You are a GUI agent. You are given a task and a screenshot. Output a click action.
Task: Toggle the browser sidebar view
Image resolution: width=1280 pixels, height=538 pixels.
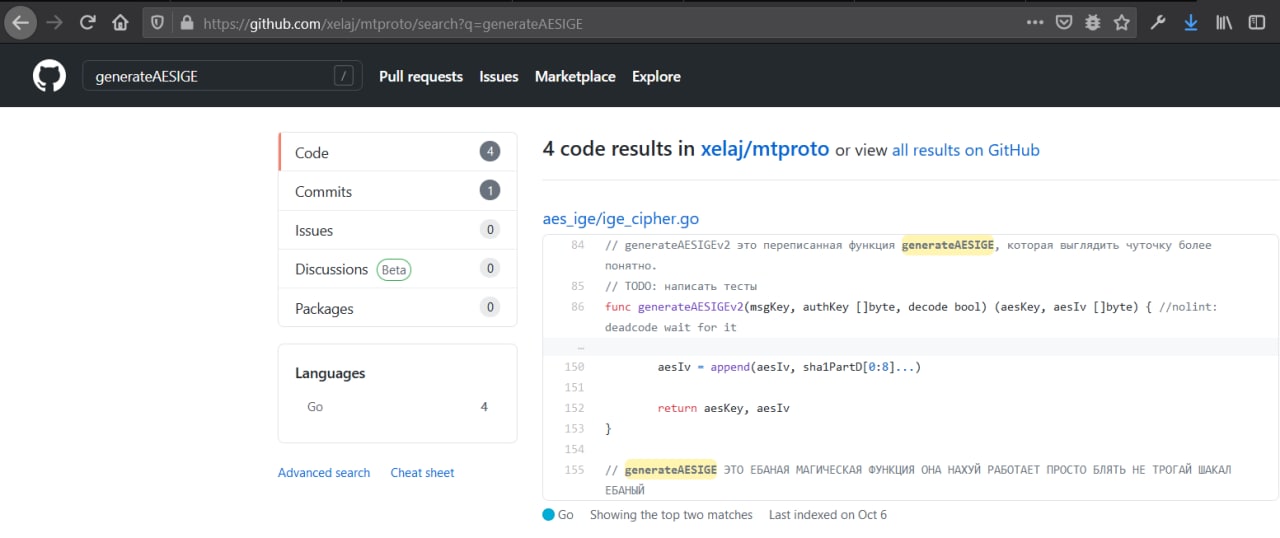click(x=1256, y=22)
